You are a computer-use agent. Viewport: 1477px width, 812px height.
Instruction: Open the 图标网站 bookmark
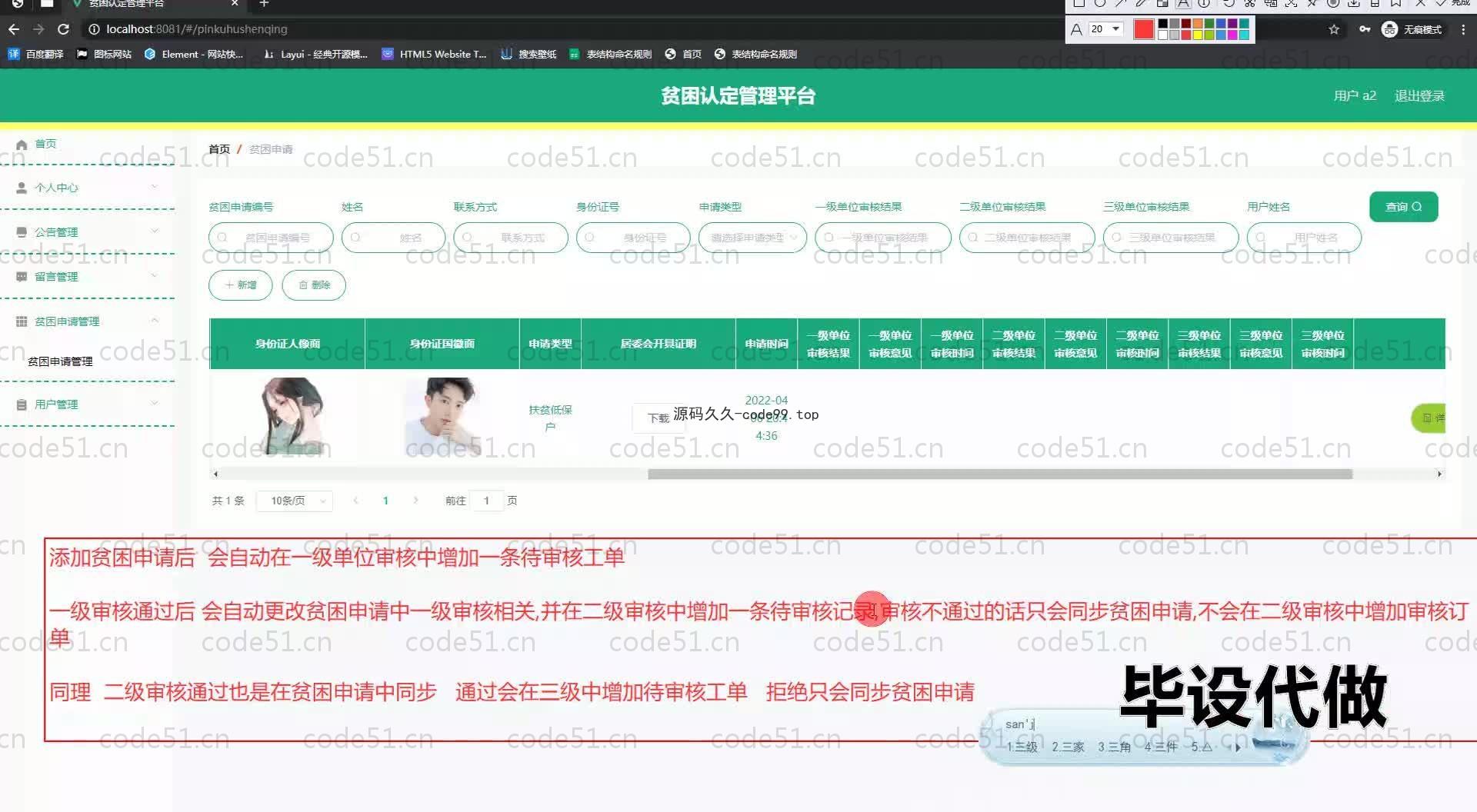pos(105,54)
